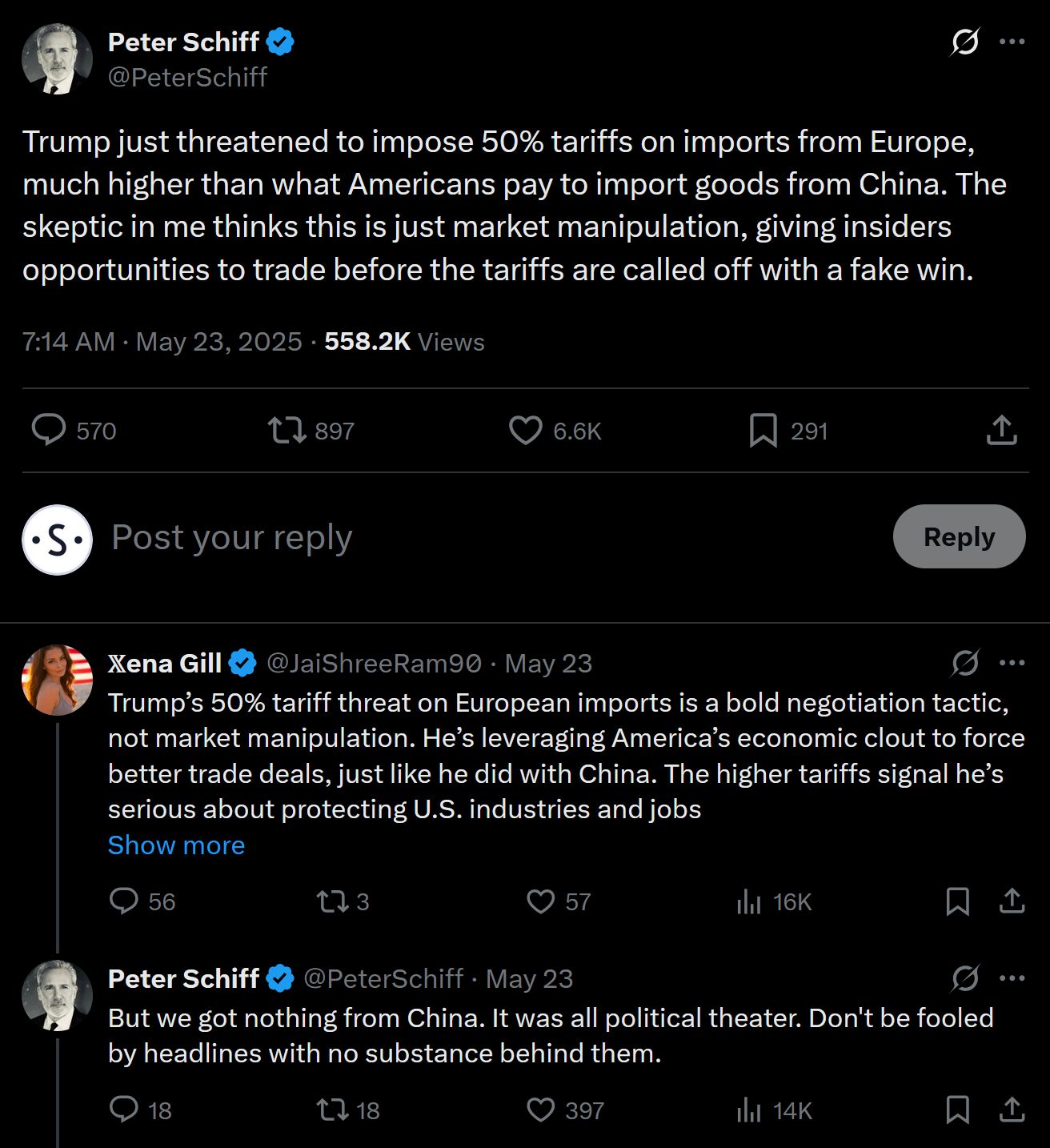This screenshot has height=1148, width=1050.
Task: Bookmark Xena Gill's reply
Action: [957, 901]
